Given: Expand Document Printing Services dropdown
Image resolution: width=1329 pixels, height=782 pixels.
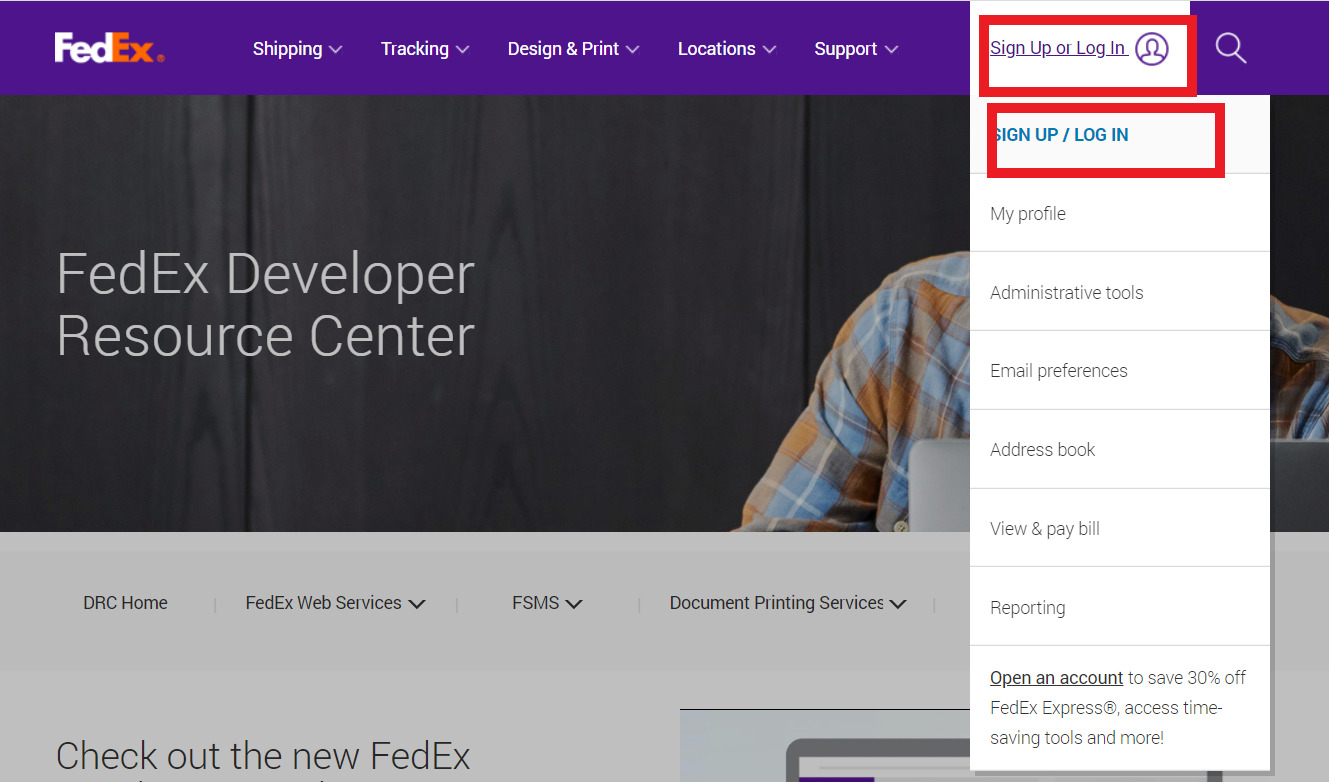Looking at the screenshot, I should tap(788, 603).
